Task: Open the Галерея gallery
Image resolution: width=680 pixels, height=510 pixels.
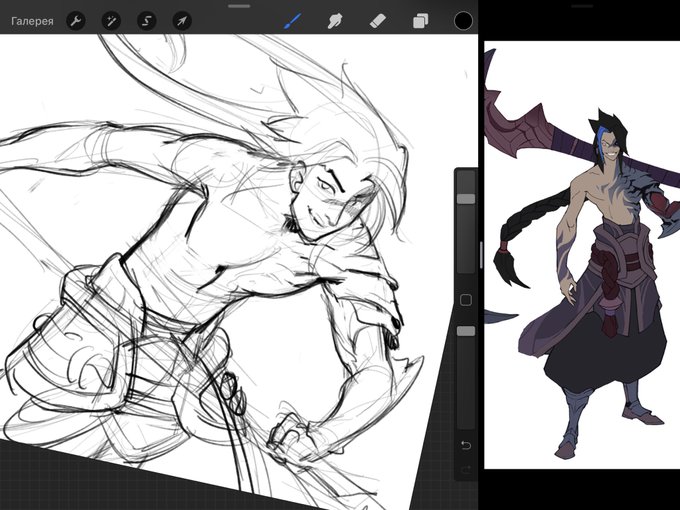Action: 33,21
